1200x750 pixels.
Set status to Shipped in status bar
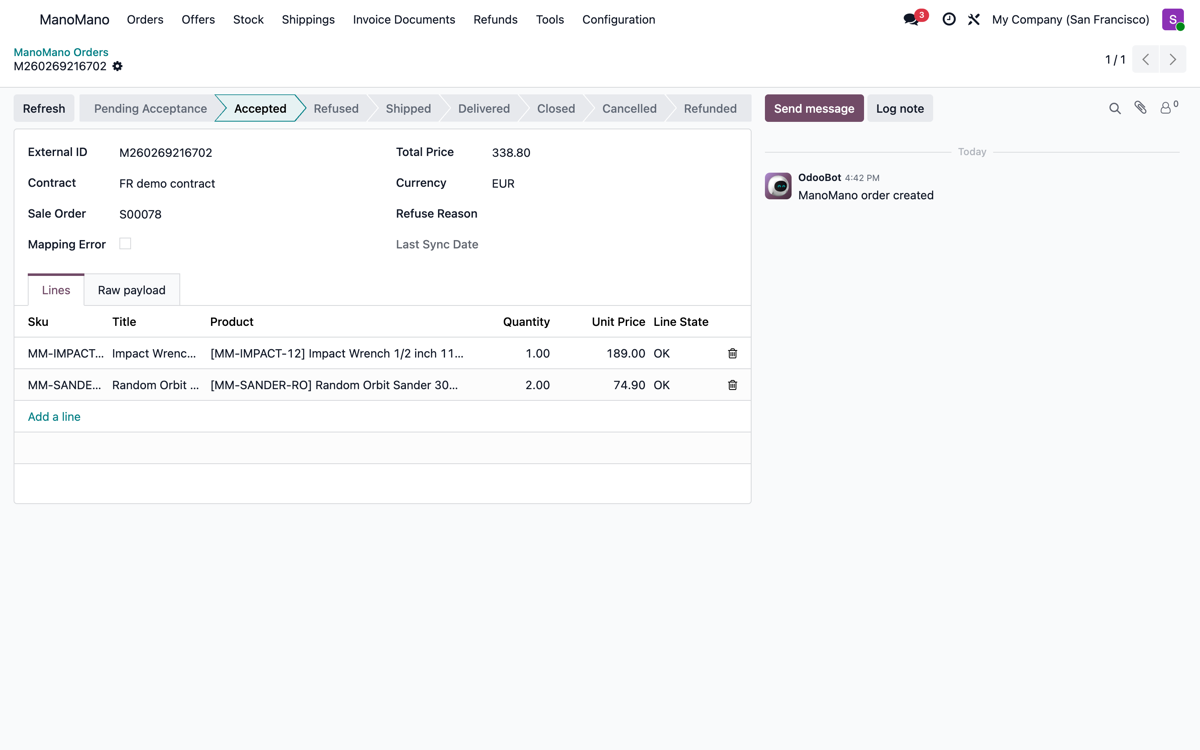pyautogui.click(x=408, y=108)
